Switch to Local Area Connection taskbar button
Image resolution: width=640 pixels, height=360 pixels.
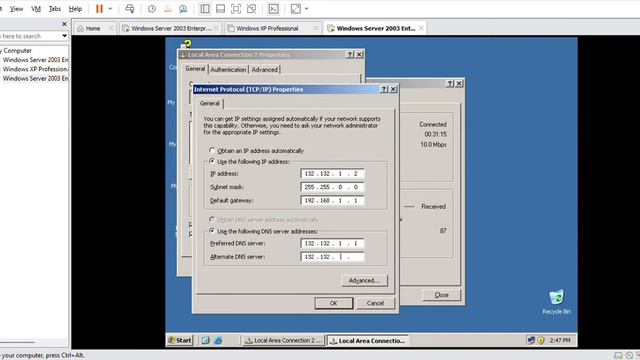368,340
